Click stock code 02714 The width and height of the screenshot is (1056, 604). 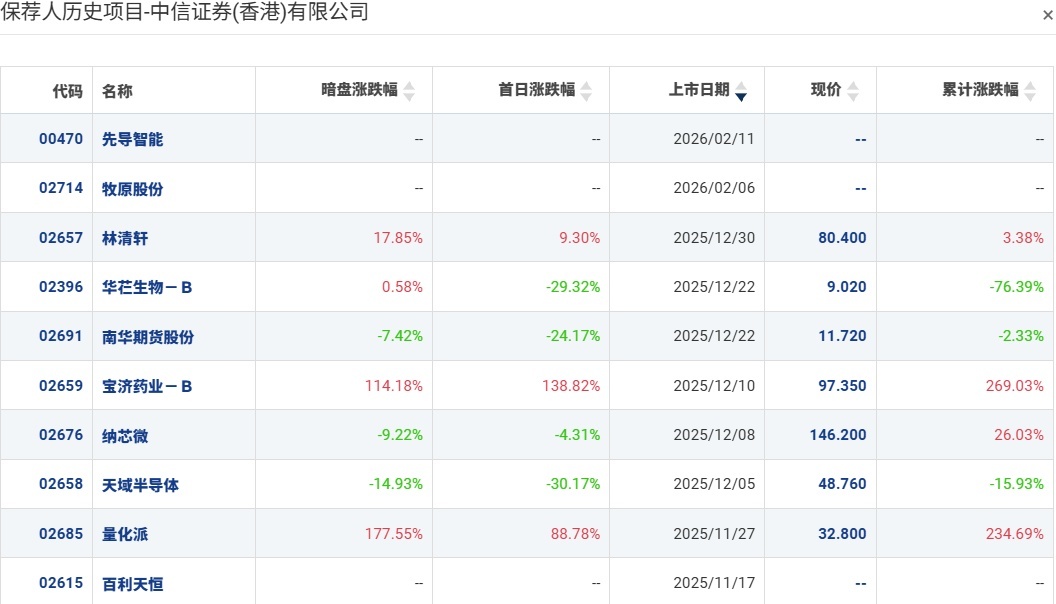click(x=61, y=188)
